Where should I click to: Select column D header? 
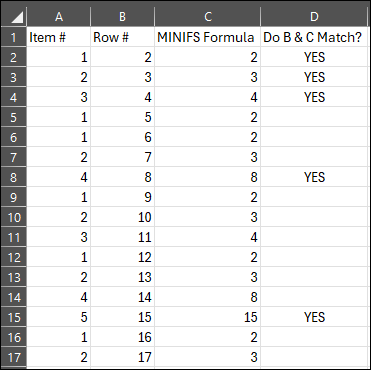pos(314,17)
